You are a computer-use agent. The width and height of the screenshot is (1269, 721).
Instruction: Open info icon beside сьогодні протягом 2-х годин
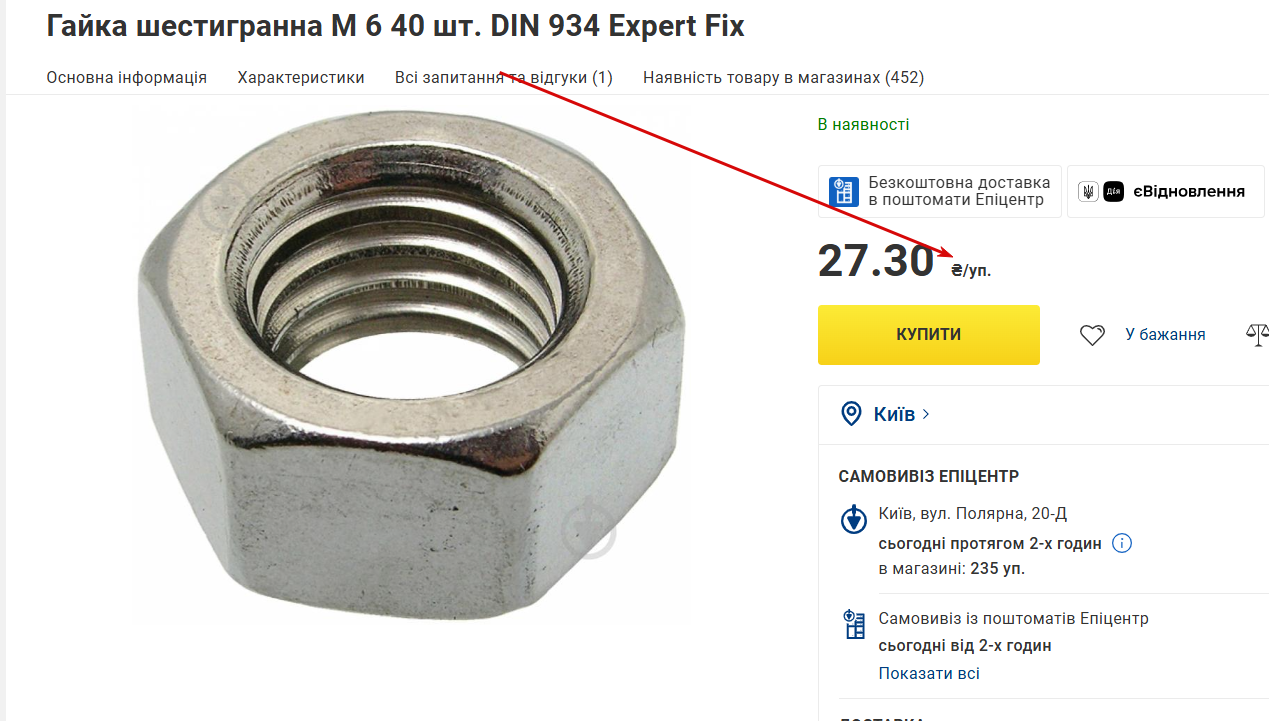(x=1122, y=544)
